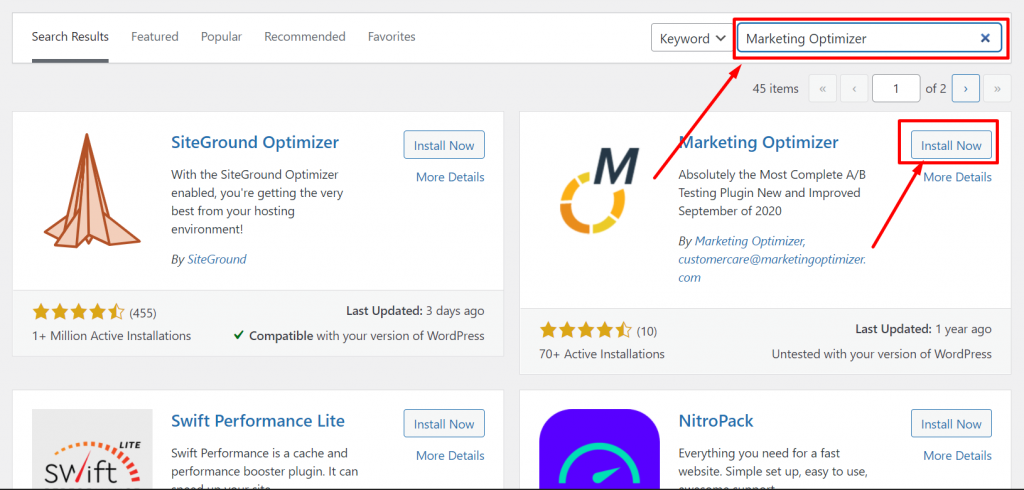Click the SiteGround star rating
This screenshot has width=1024, height=490.
(x=78, y=312)
